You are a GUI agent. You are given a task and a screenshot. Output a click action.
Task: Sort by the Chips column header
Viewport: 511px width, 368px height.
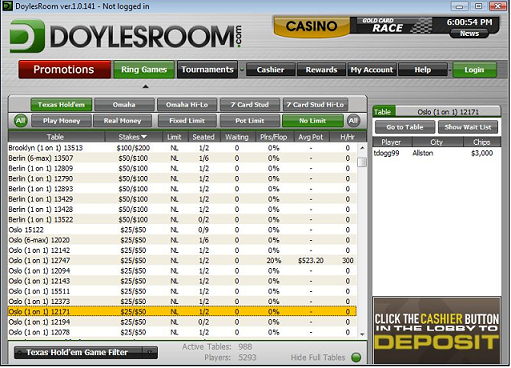(482, 142)
